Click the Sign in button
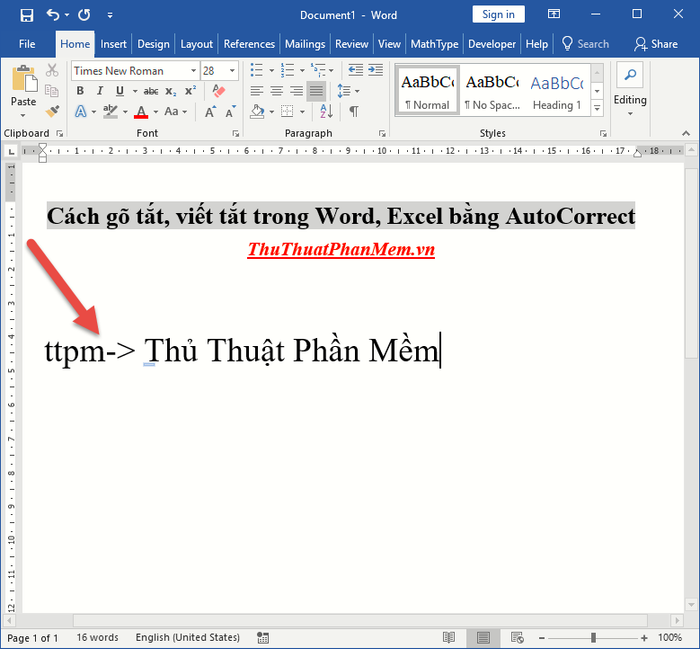This screenshot has width=700, height=649. [x=498, y=15]
